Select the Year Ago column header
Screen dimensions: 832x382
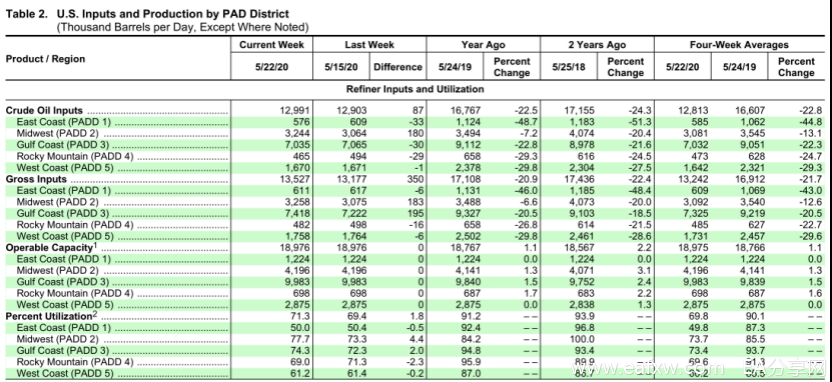coord(483,45)
